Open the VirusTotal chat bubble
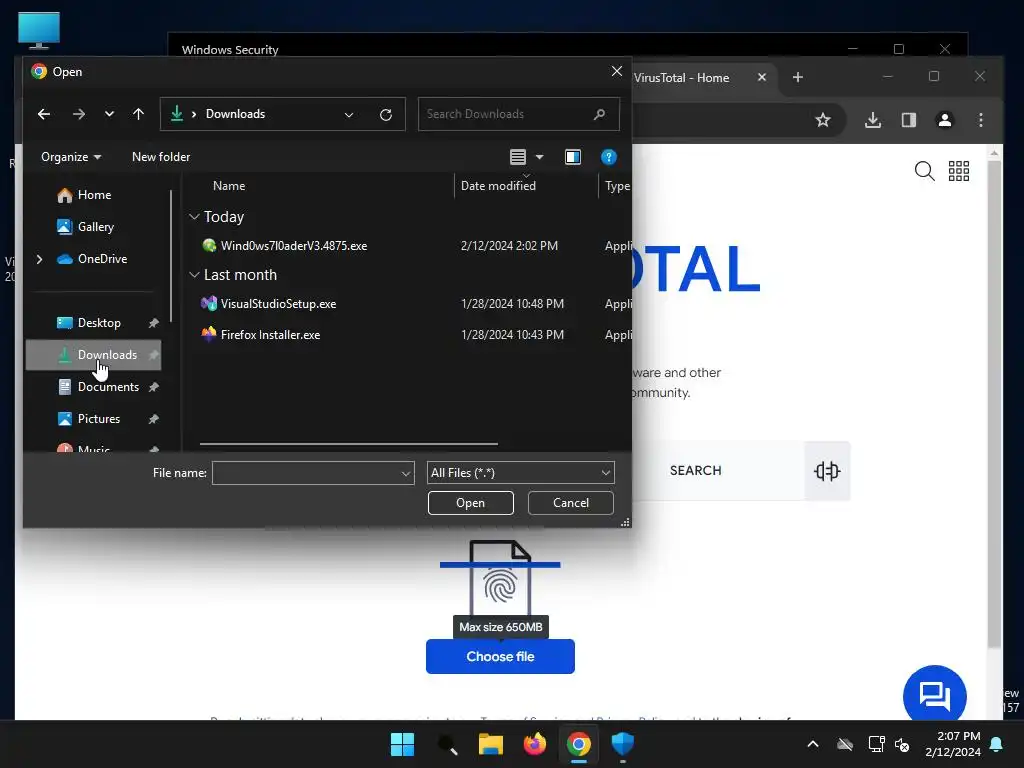 click(935, 696)
